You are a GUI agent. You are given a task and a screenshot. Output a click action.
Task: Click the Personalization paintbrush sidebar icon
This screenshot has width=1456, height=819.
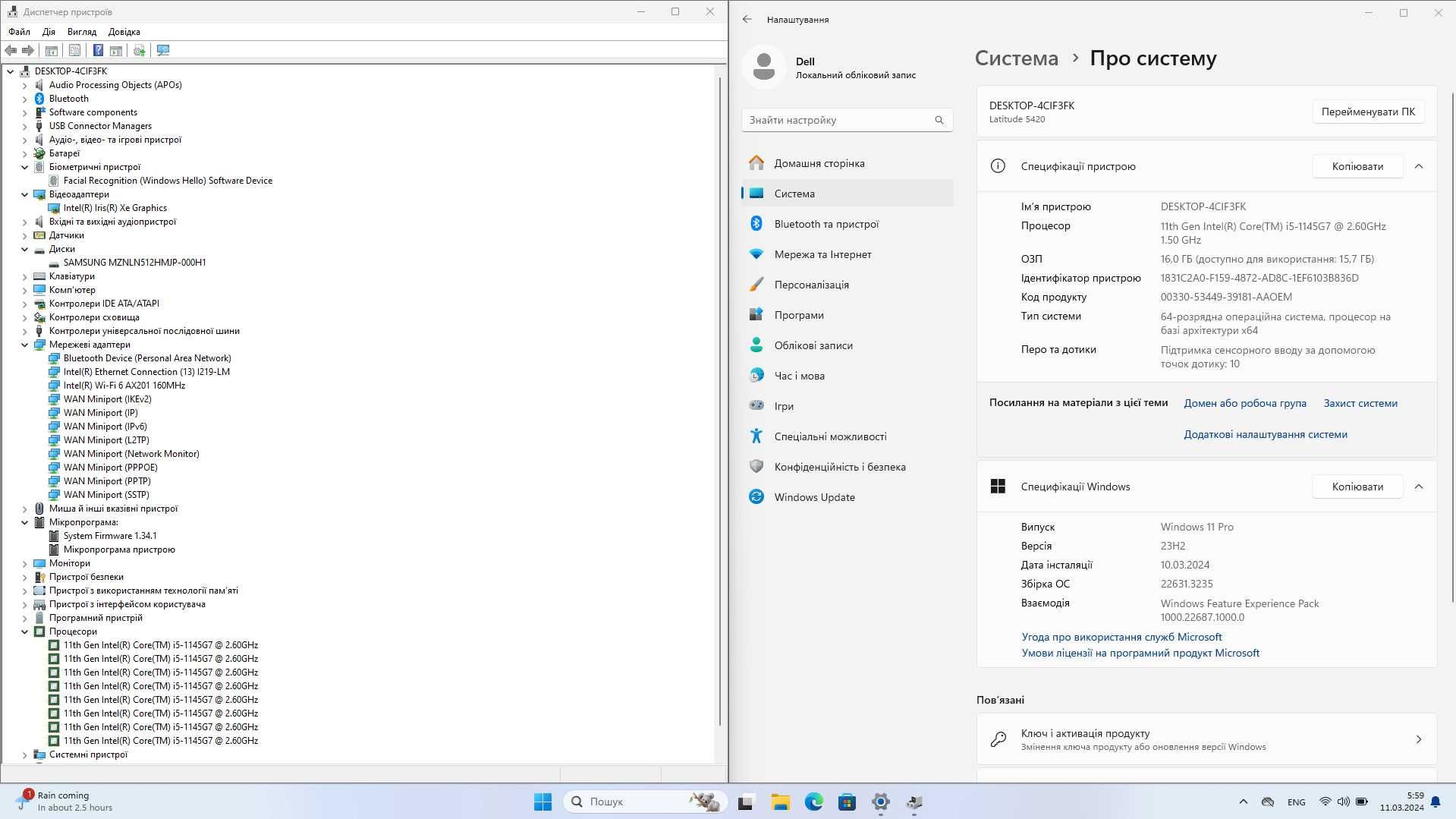tap(756, 284)
